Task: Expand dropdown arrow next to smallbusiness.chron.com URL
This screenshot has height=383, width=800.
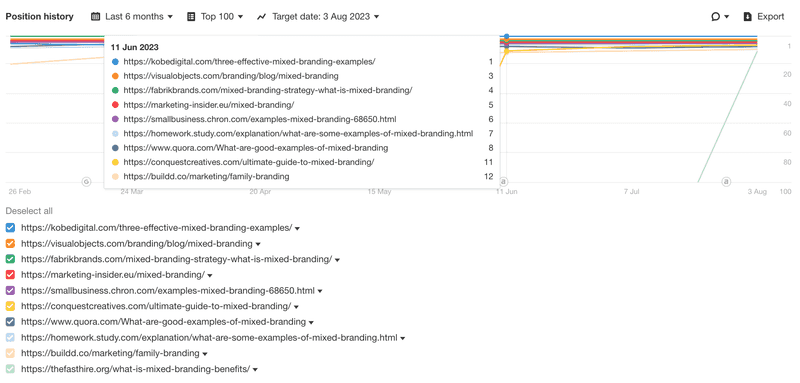Action: (320, 291)
